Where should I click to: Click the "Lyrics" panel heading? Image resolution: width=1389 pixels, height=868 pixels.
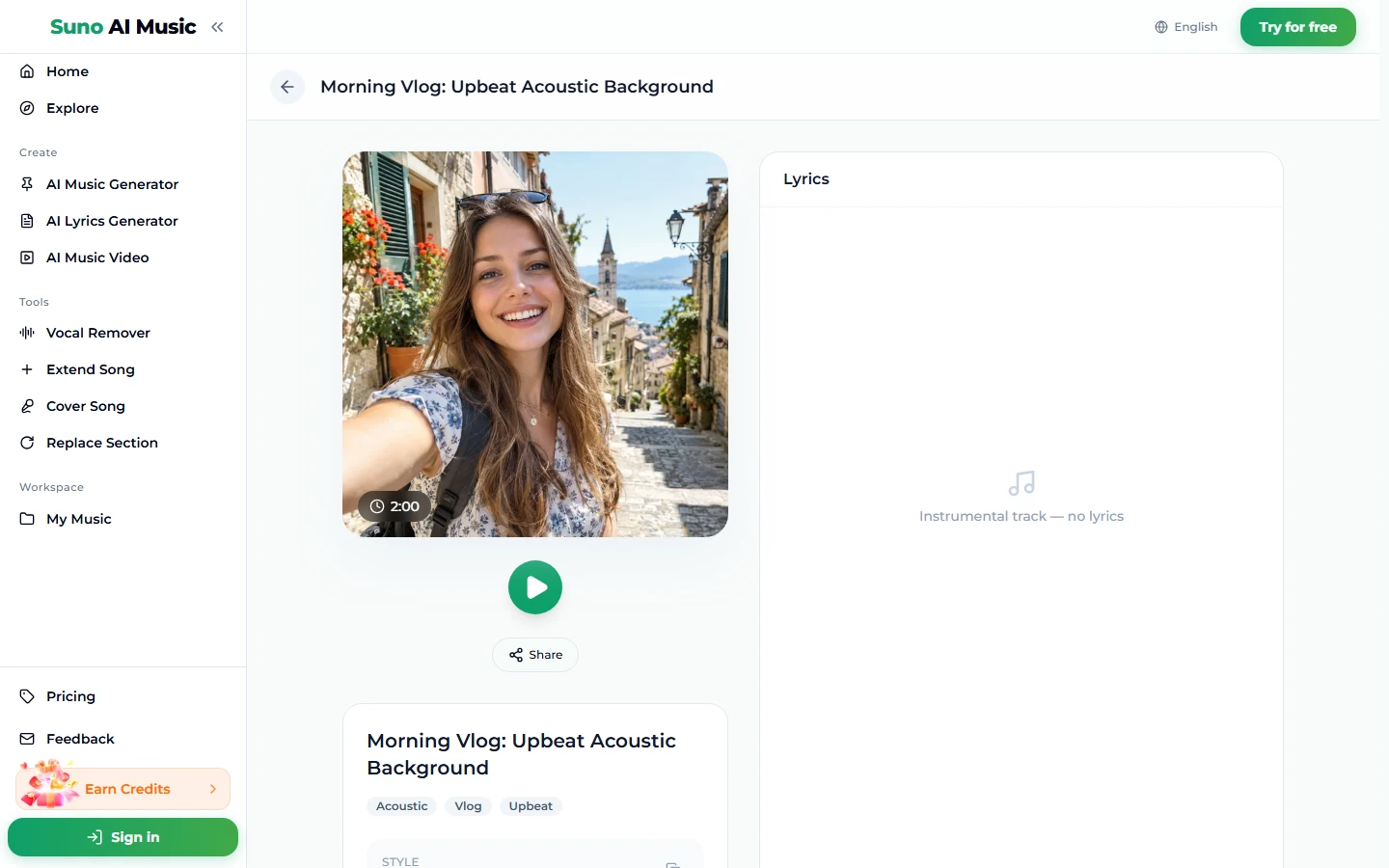[x=806, y=179]
